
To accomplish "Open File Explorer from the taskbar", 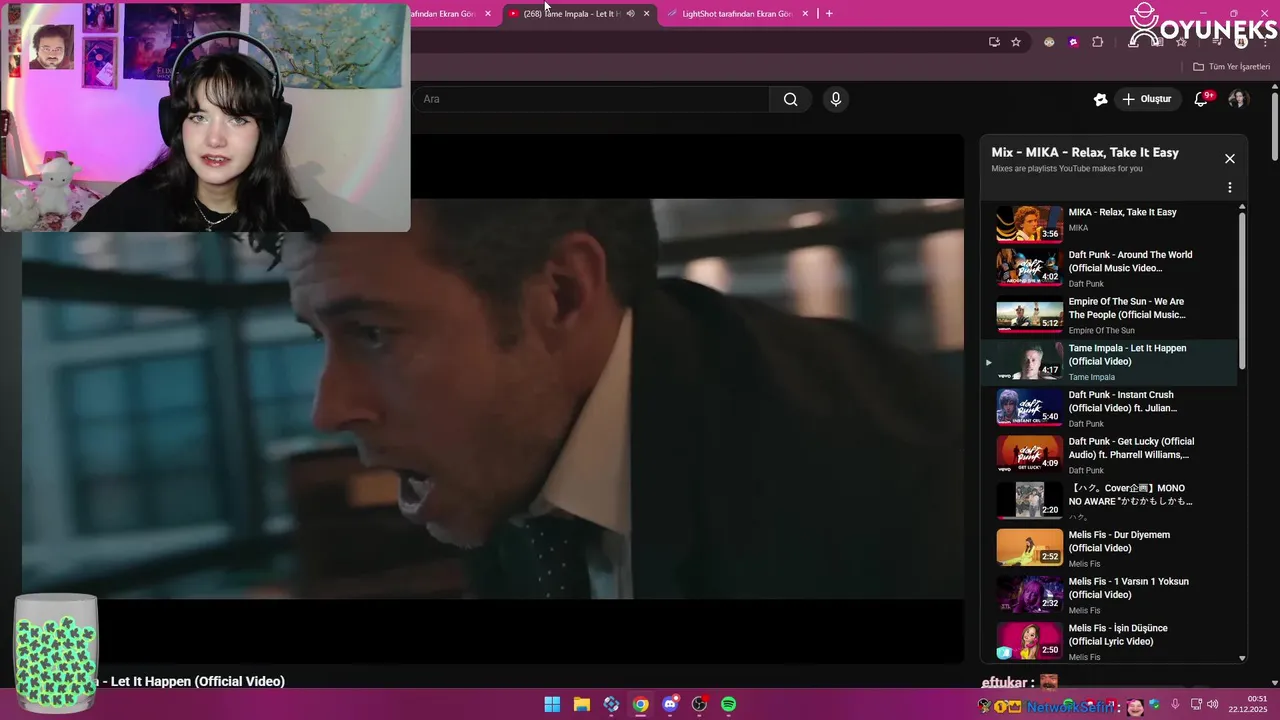I will click(581, 705).
